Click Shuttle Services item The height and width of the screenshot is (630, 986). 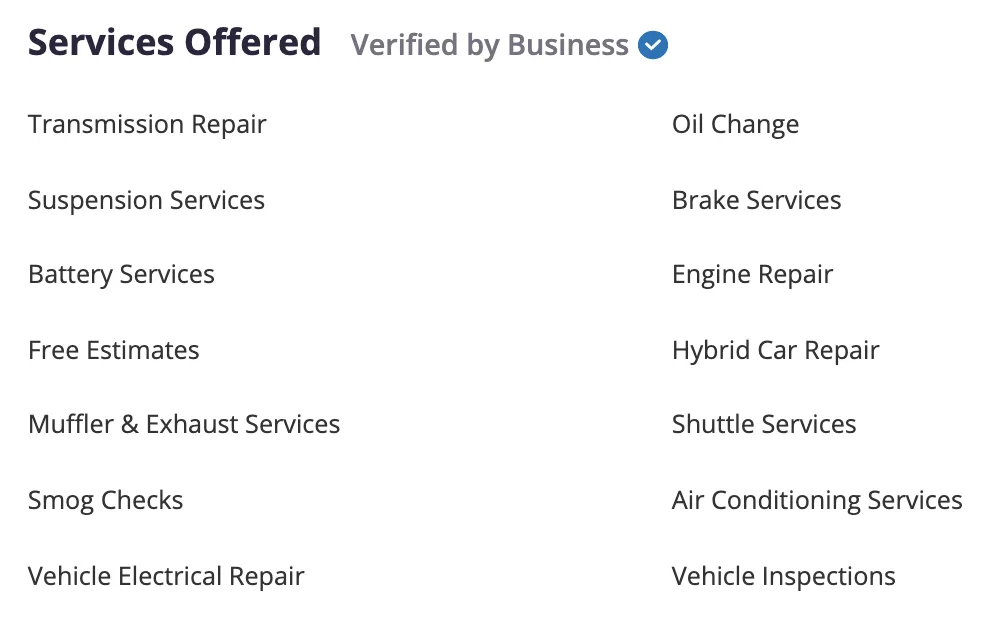764,424
